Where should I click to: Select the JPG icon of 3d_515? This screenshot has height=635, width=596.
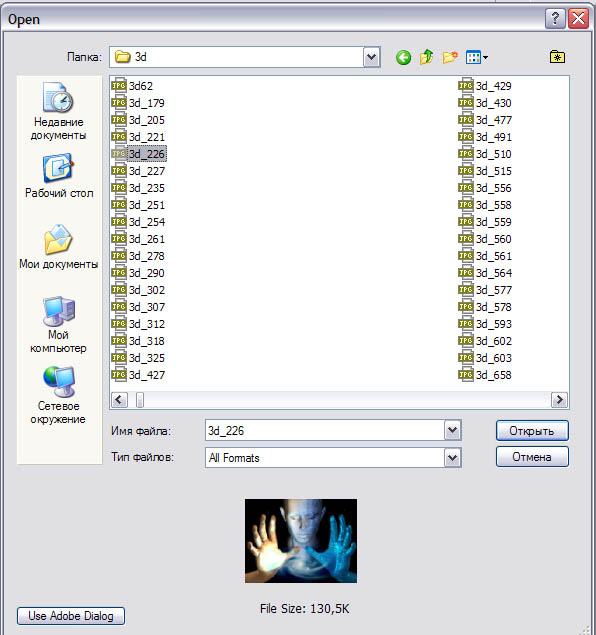pyautogui.click(x=466, y=170)
